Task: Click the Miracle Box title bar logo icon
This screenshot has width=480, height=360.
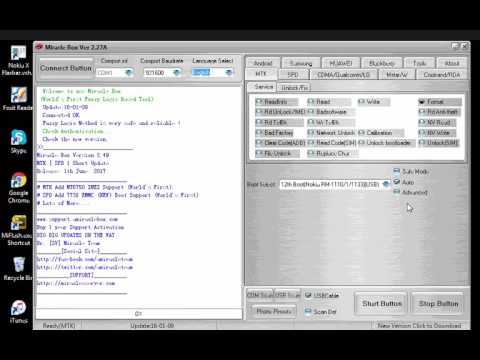Action: click(x=39, y=47)
